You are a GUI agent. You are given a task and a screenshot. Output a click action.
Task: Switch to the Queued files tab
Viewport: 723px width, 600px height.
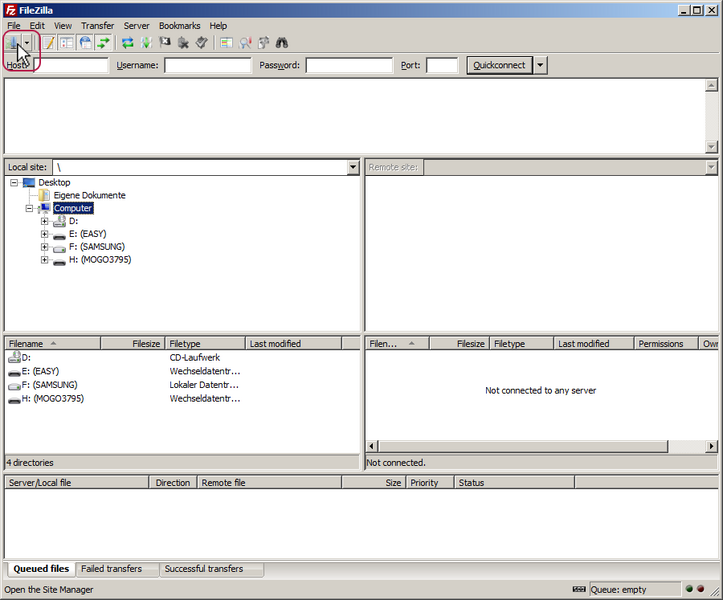[41, 569]
